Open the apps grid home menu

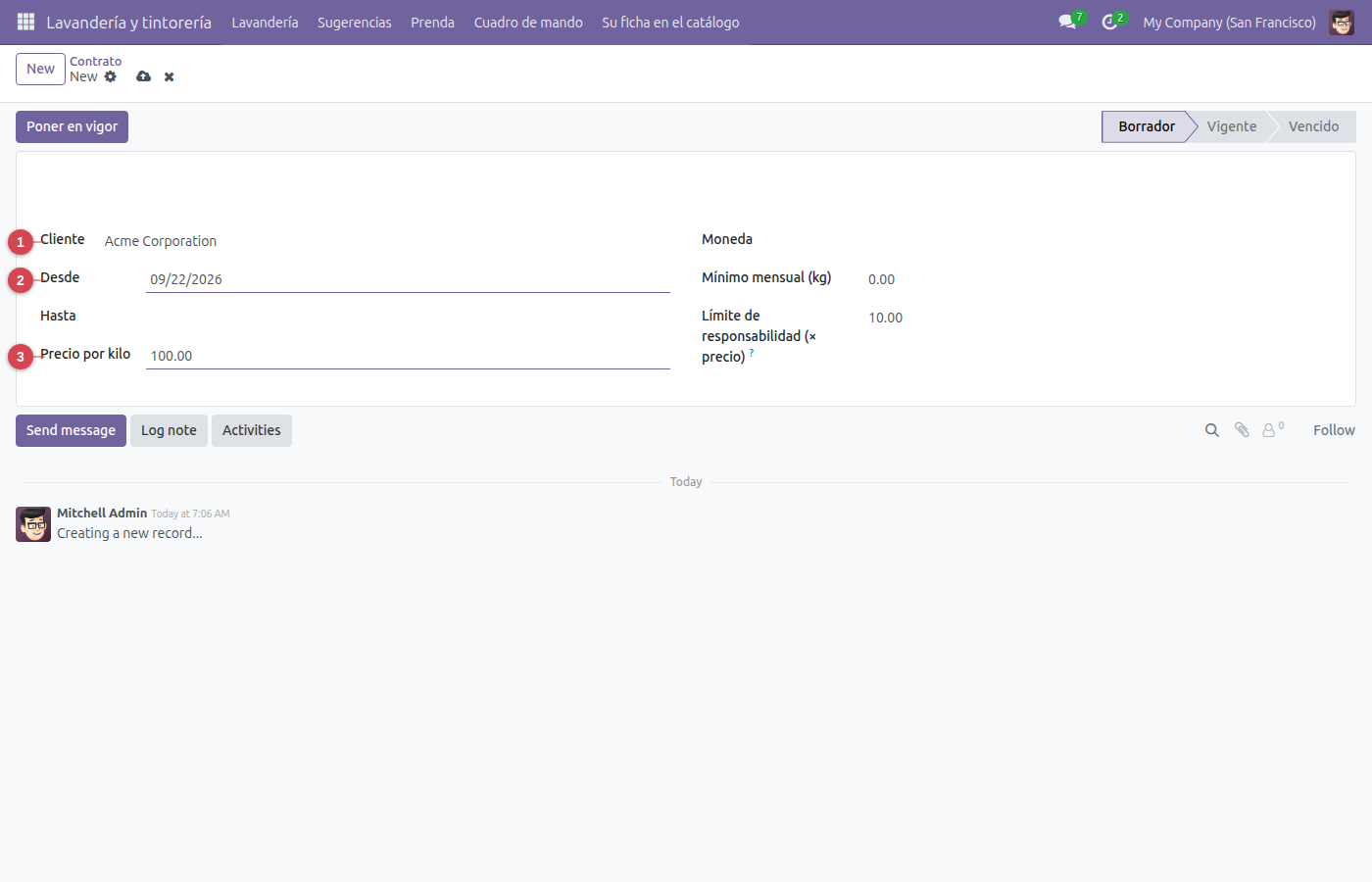pyautogui.click(x=26, y=22)
